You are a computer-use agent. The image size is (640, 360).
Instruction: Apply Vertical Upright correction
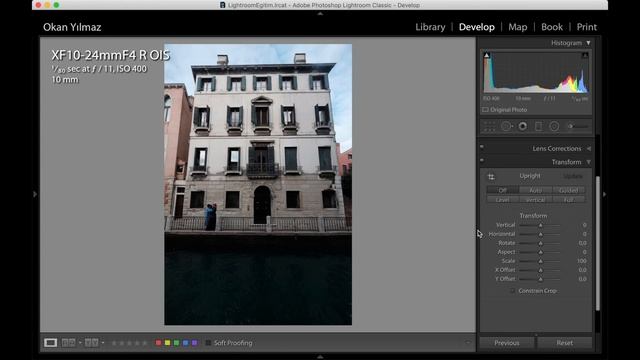pyautogui.click(x=536, y=200)
